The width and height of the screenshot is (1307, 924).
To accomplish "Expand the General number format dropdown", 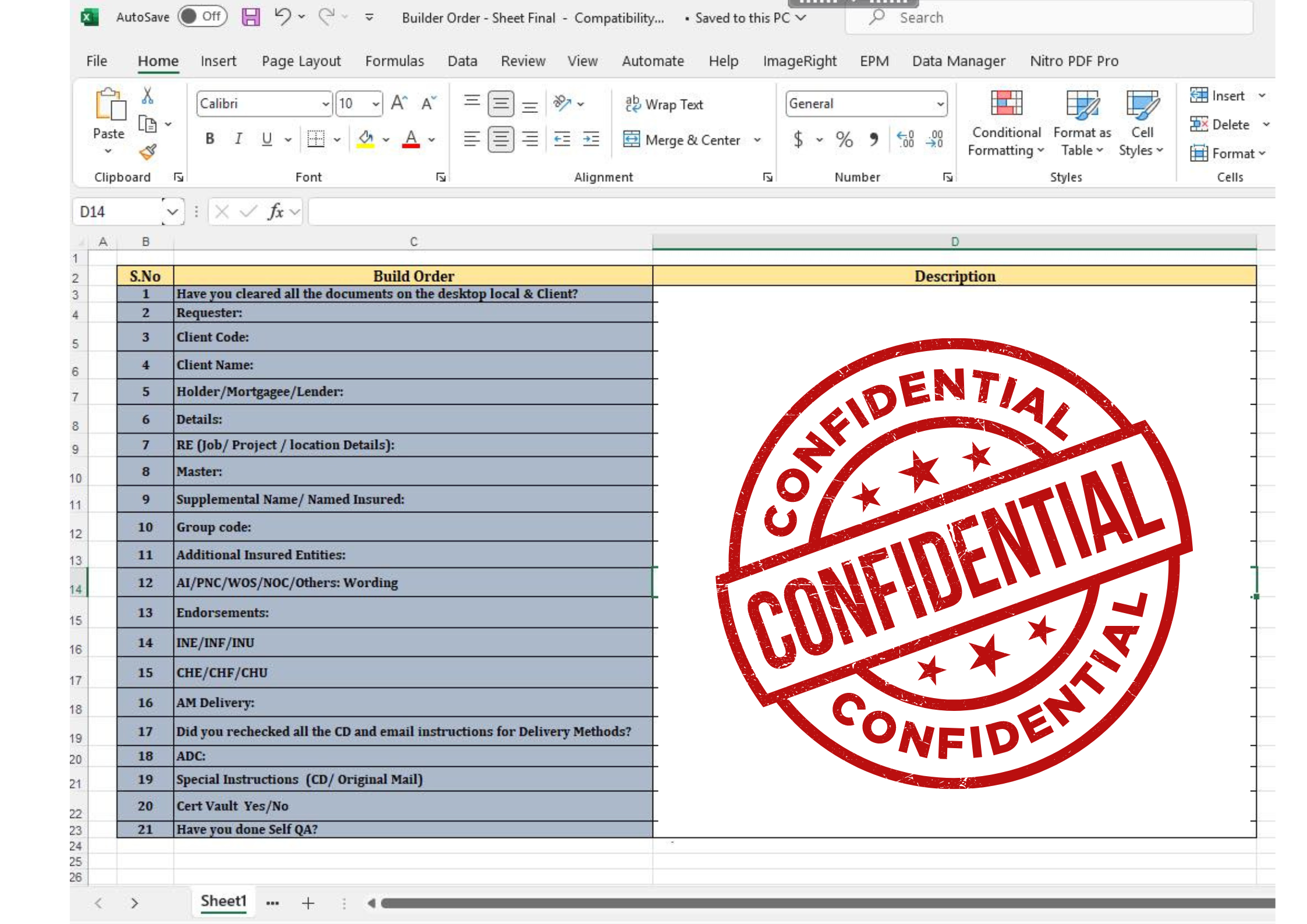I will click(940, 104).
